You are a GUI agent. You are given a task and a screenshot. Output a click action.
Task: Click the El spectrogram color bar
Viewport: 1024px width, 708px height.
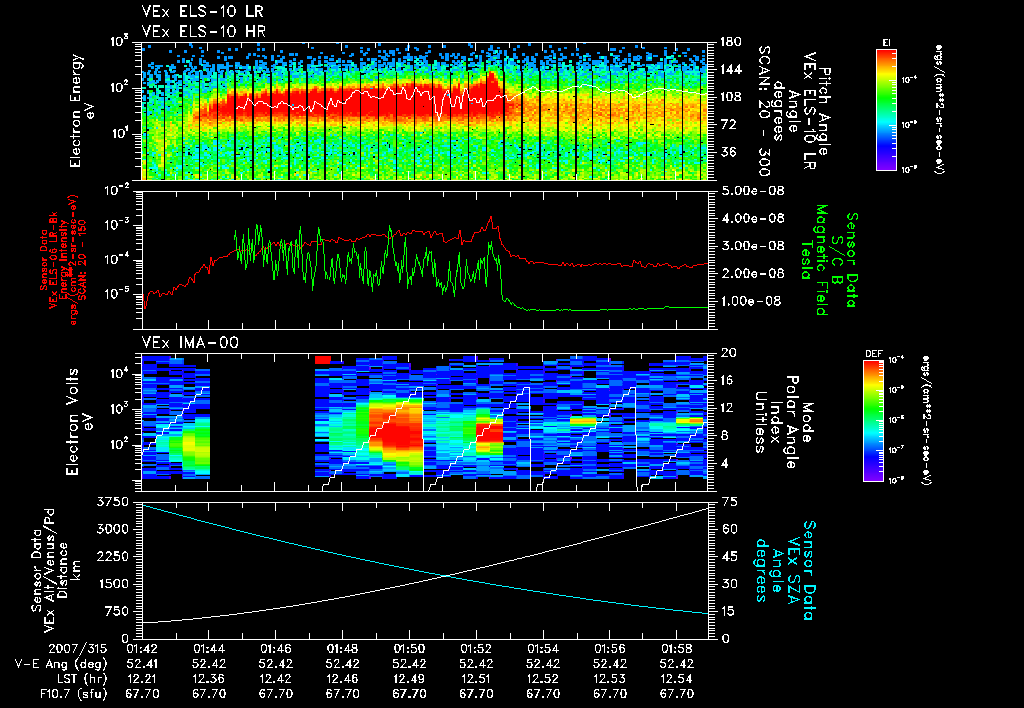[x=886, y=108]
